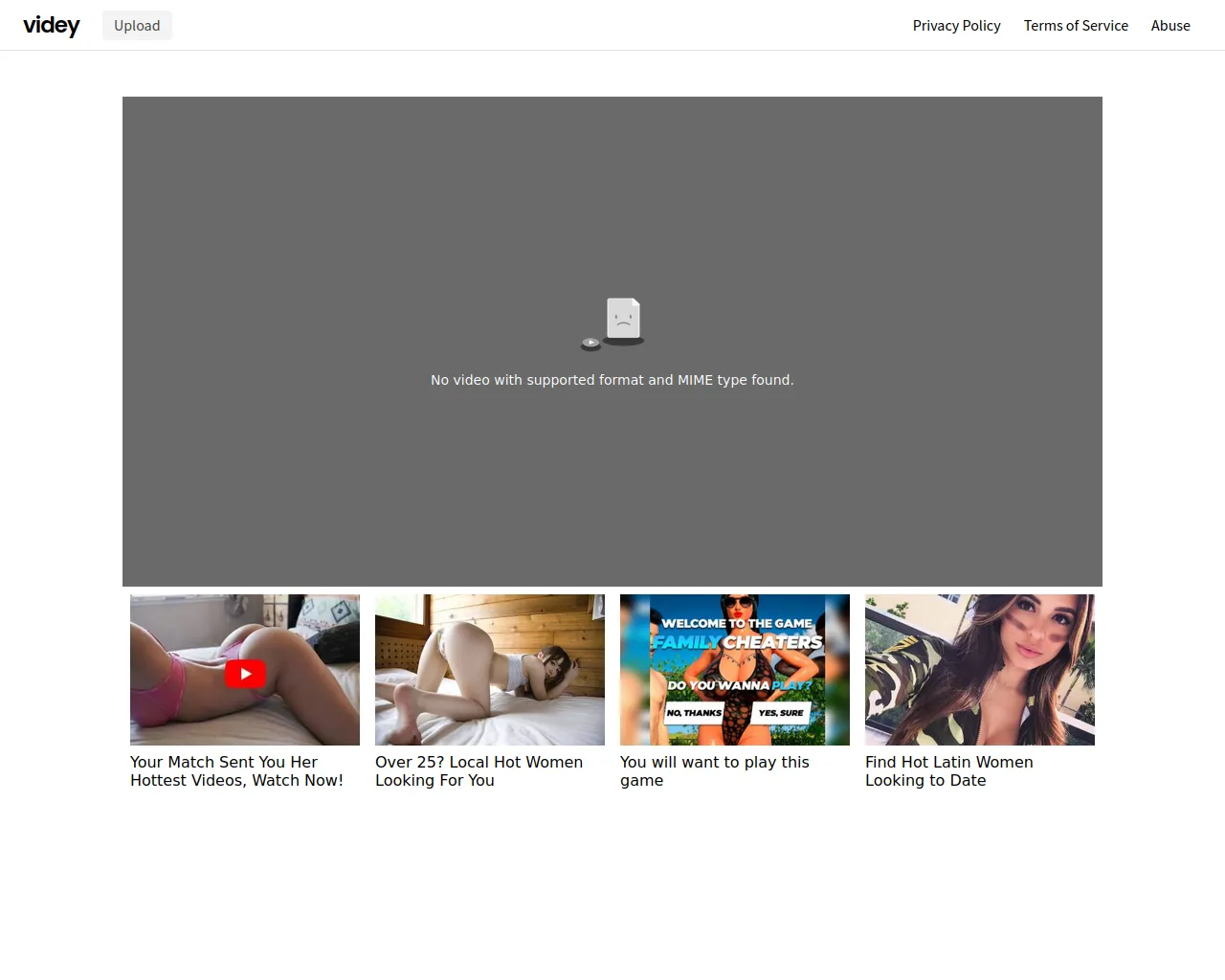Click 'Yes, Sure' in the game ad
Image resolution: width=1225 pixels, height=980 pixels.
[781, 713]
